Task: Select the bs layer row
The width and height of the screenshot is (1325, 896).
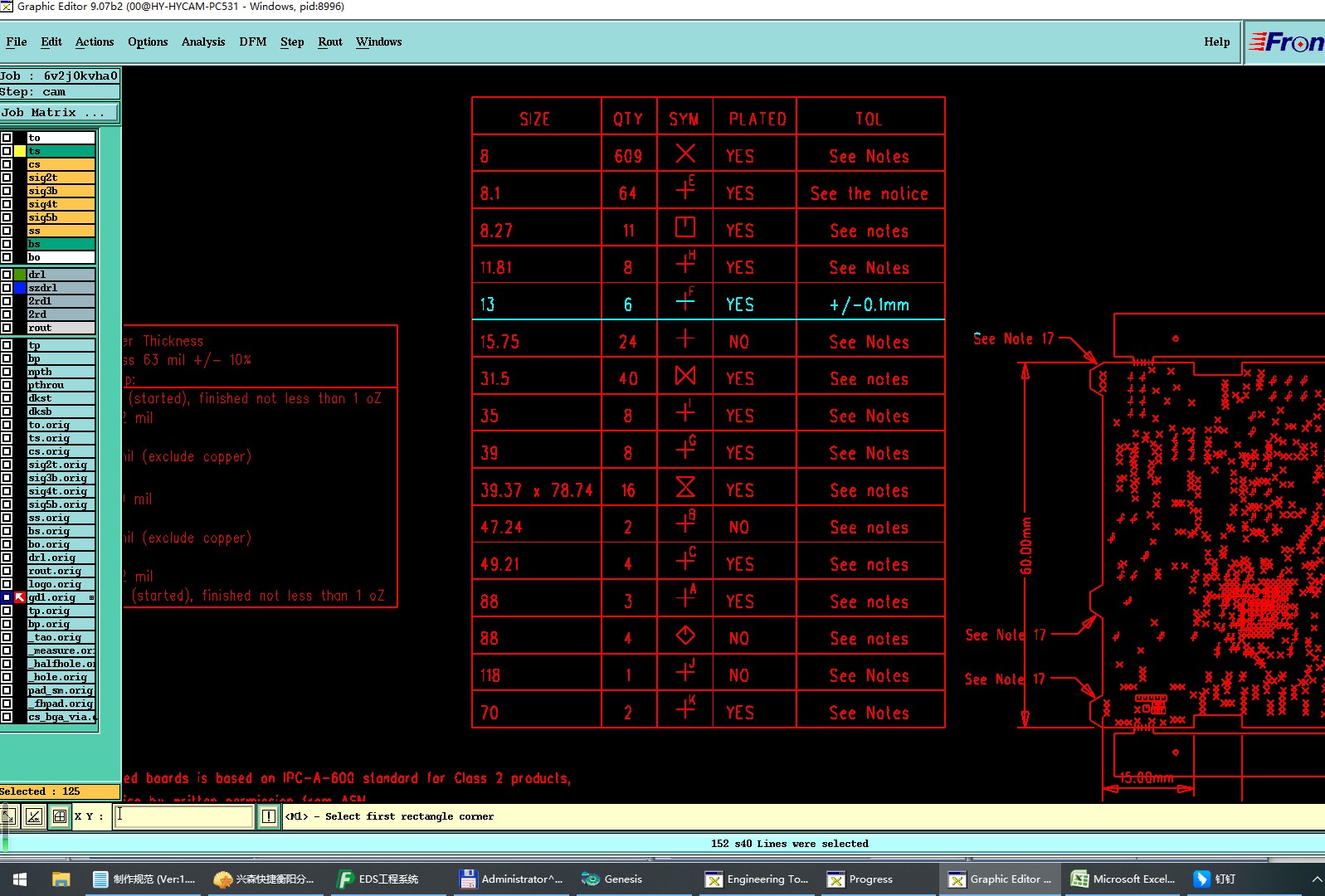Action: pos(61,244)
